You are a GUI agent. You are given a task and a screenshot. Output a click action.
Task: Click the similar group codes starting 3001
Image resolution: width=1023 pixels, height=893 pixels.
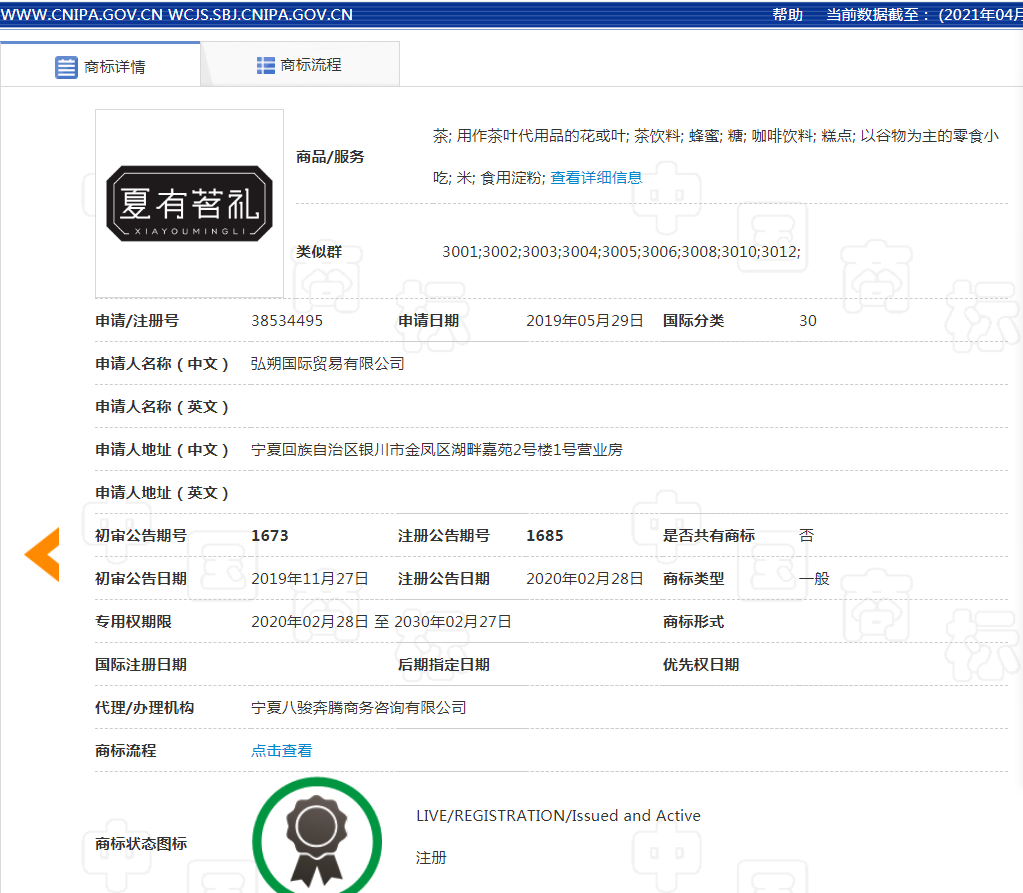[x=620, y=252]
